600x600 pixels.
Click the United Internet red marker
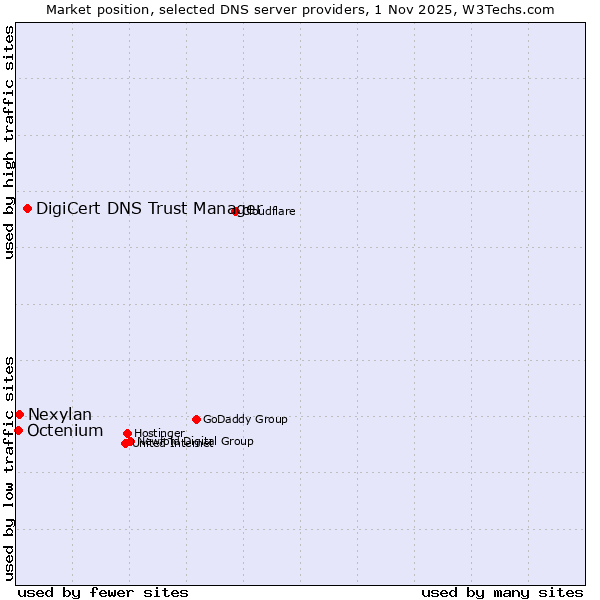[x=125, y=443]
